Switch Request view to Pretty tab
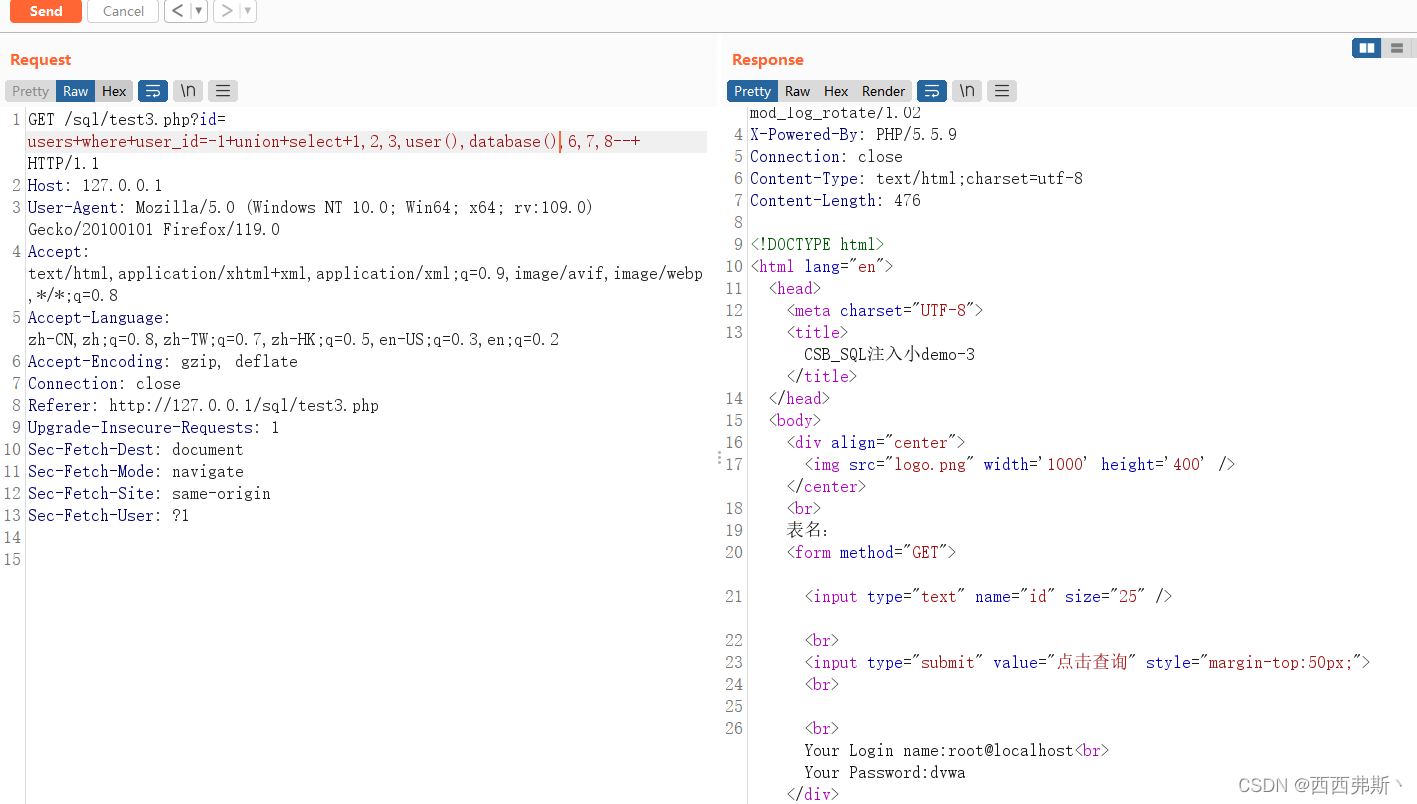This screenshot has height=804, width=1417. click(x=30, y=91)
